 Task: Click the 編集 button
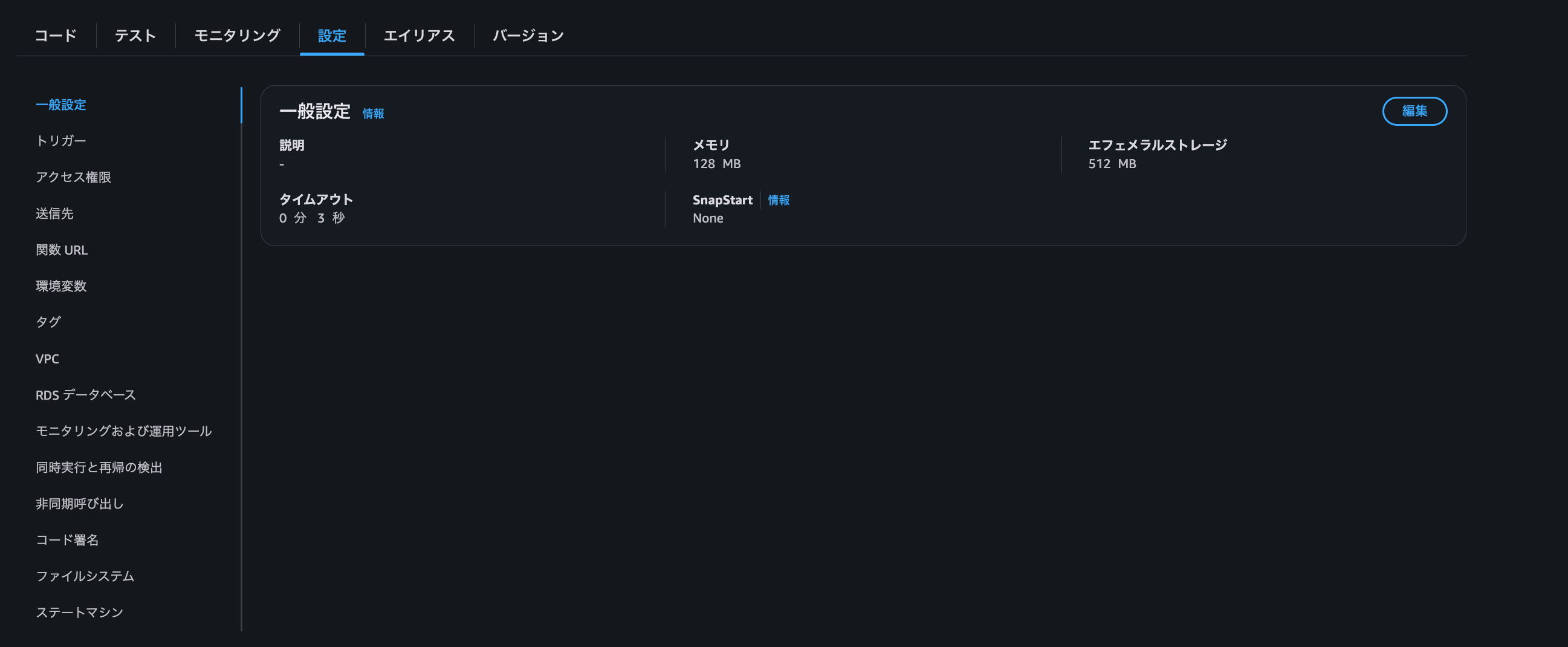(x=1415, y=111)
